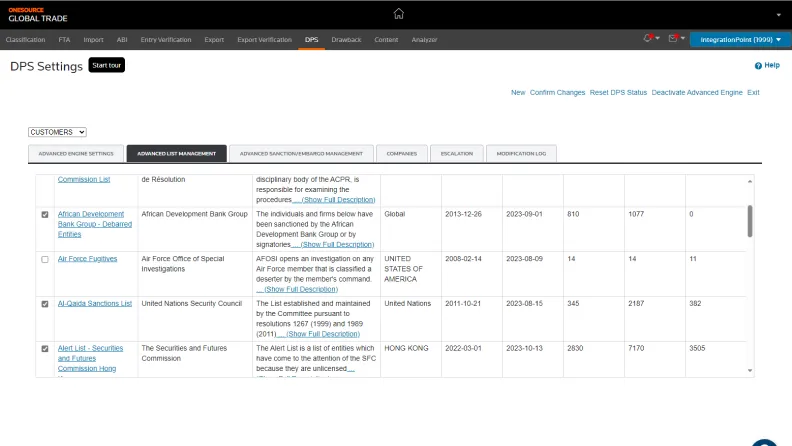
Task: Click the Confirm Changes link
Action: (x=557, y=92)
